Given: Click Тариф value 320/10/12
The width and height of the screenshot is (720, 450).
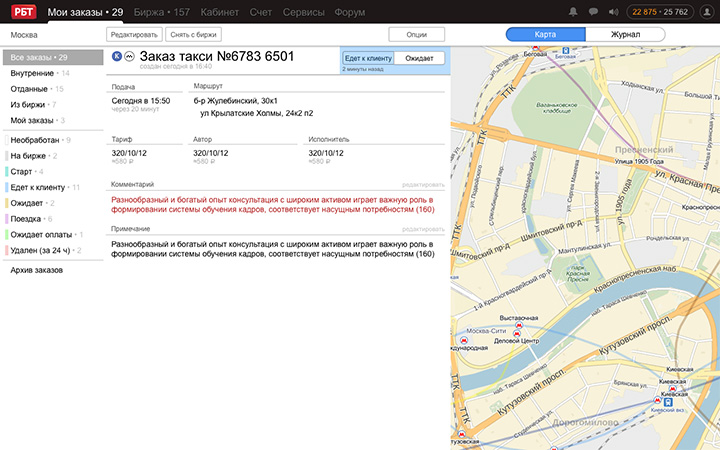Looking at the screenshot, I should click(x=129, y=153).
